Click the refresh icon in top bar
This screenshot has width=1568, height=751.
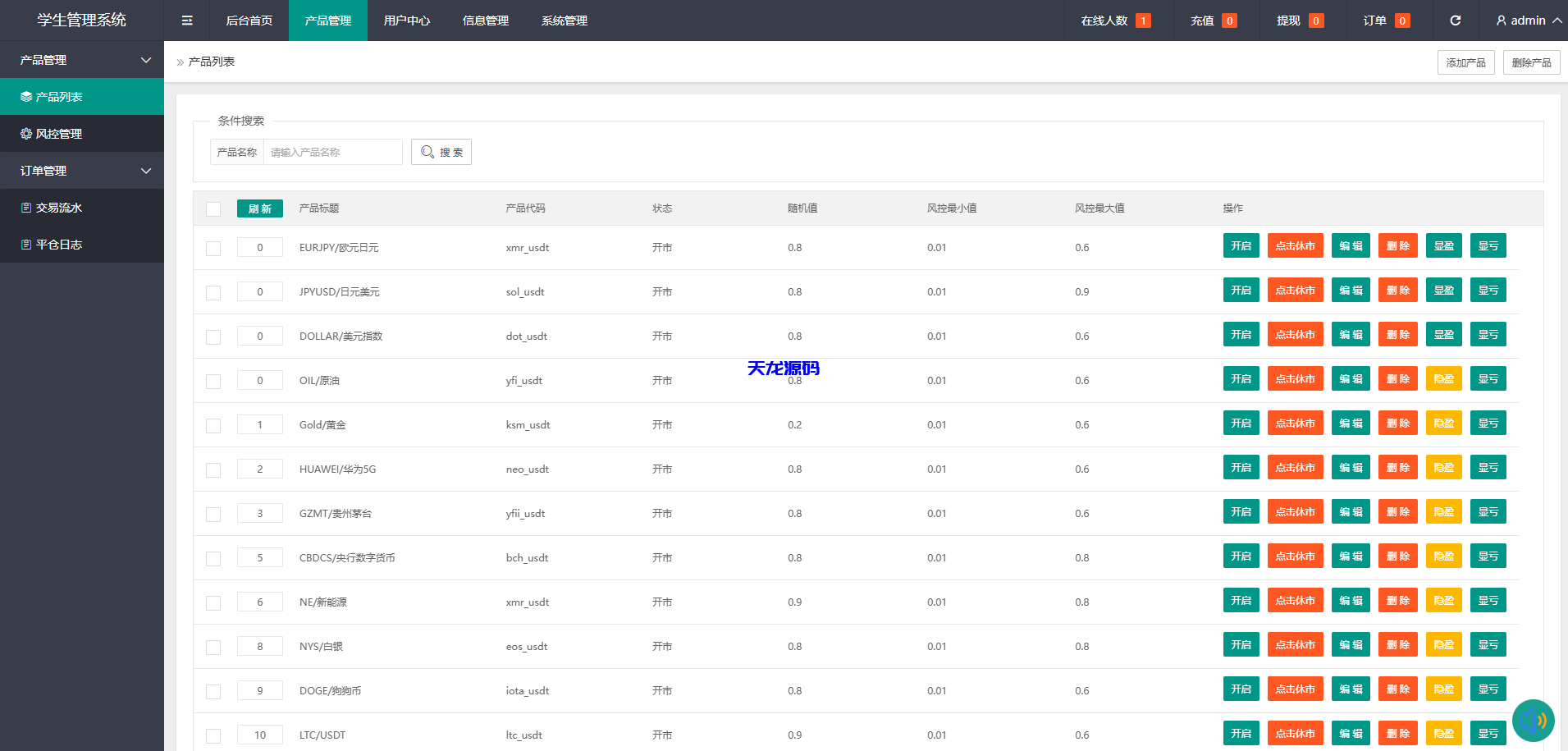[1455, 21]
